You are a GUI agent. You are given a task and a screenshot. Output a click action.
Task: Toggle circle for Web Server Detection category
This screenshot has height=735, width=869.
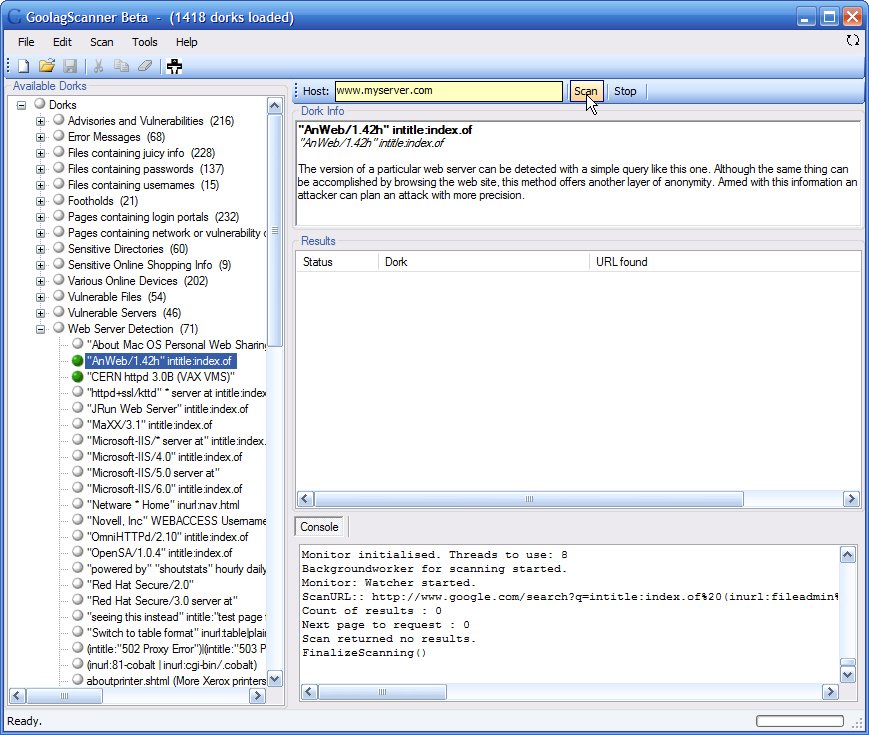(59, 328)
